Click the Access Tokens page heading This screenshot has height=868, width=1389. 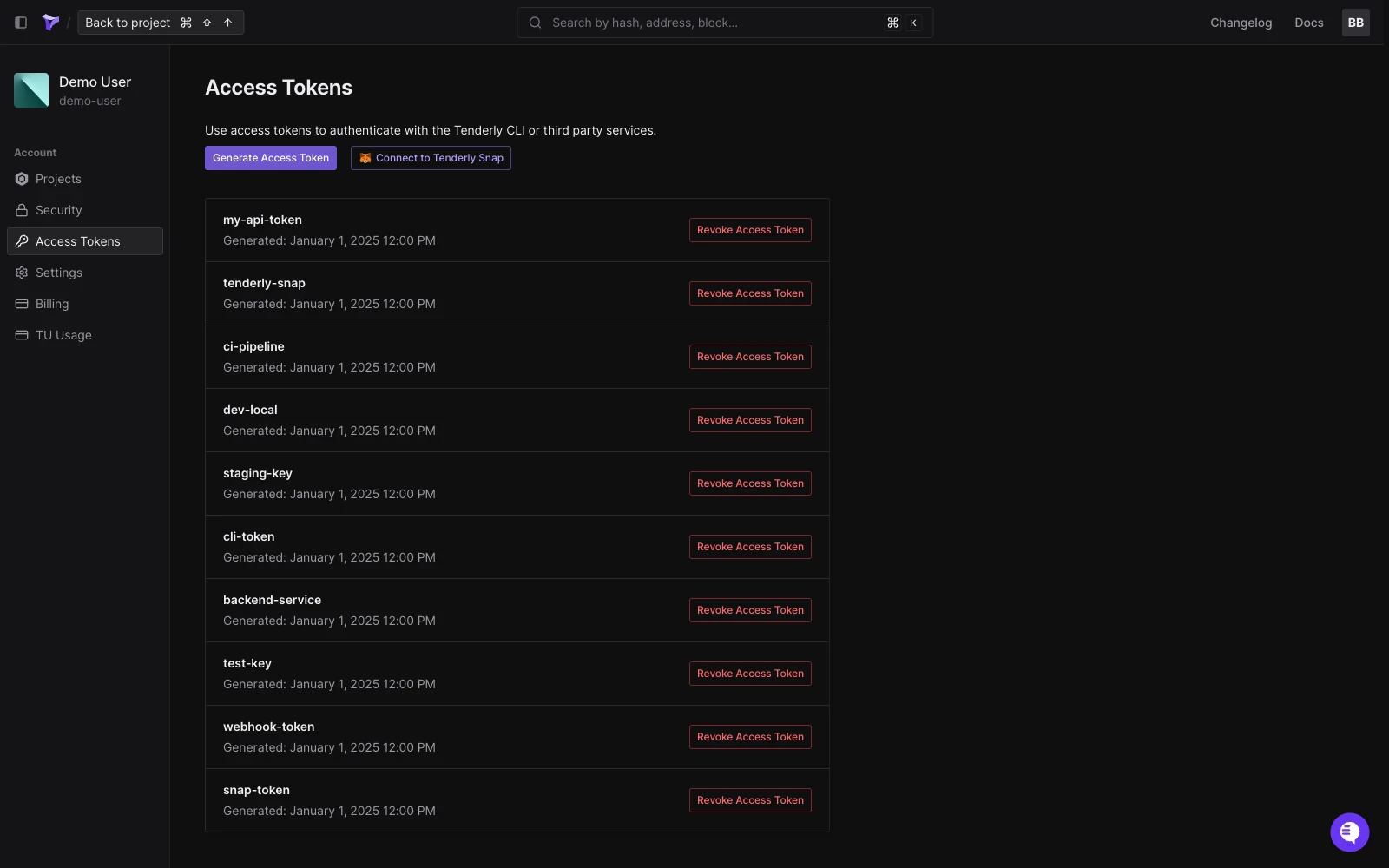[279, 88]
